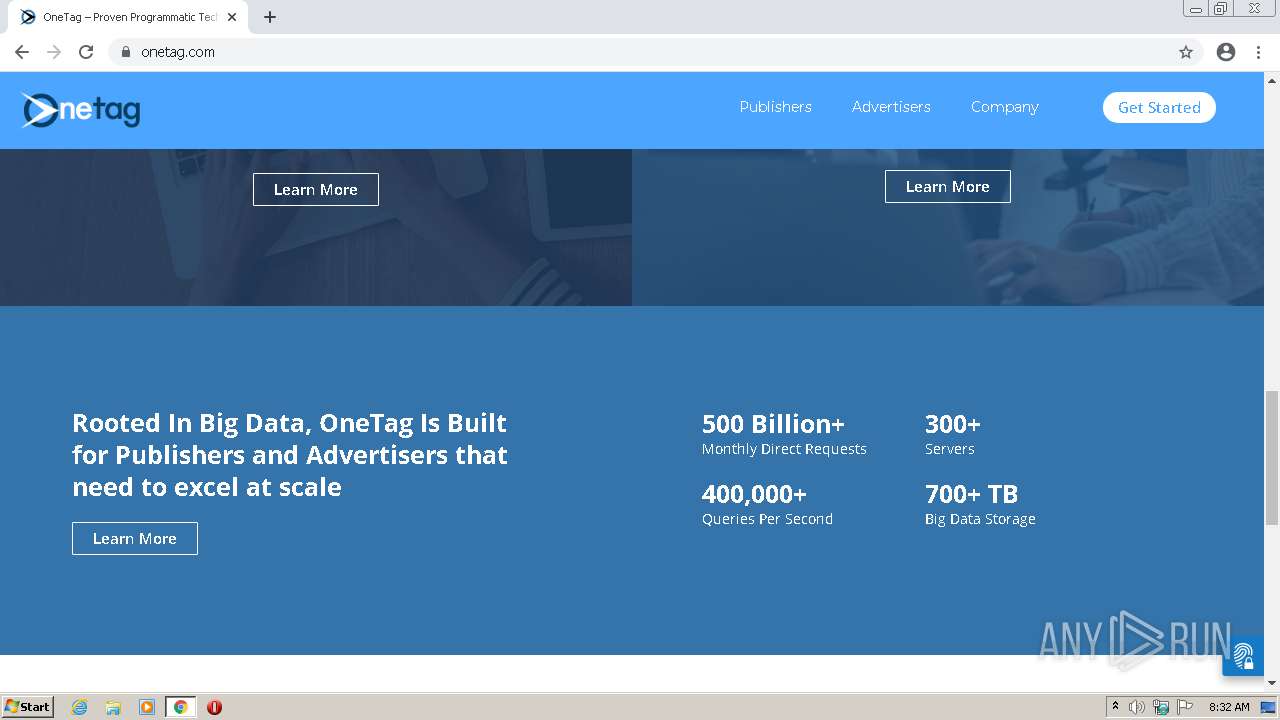Open Action Center flag icon
This screenshot has height=720, width=1280.
point(1185,707)
